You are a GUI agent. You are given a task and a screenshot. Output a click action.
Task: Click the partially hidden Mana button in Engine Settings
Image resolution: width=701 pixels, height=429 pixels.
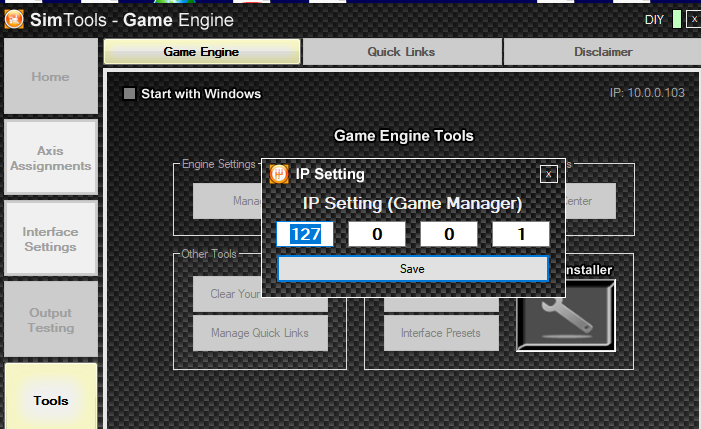coord(227,201)
